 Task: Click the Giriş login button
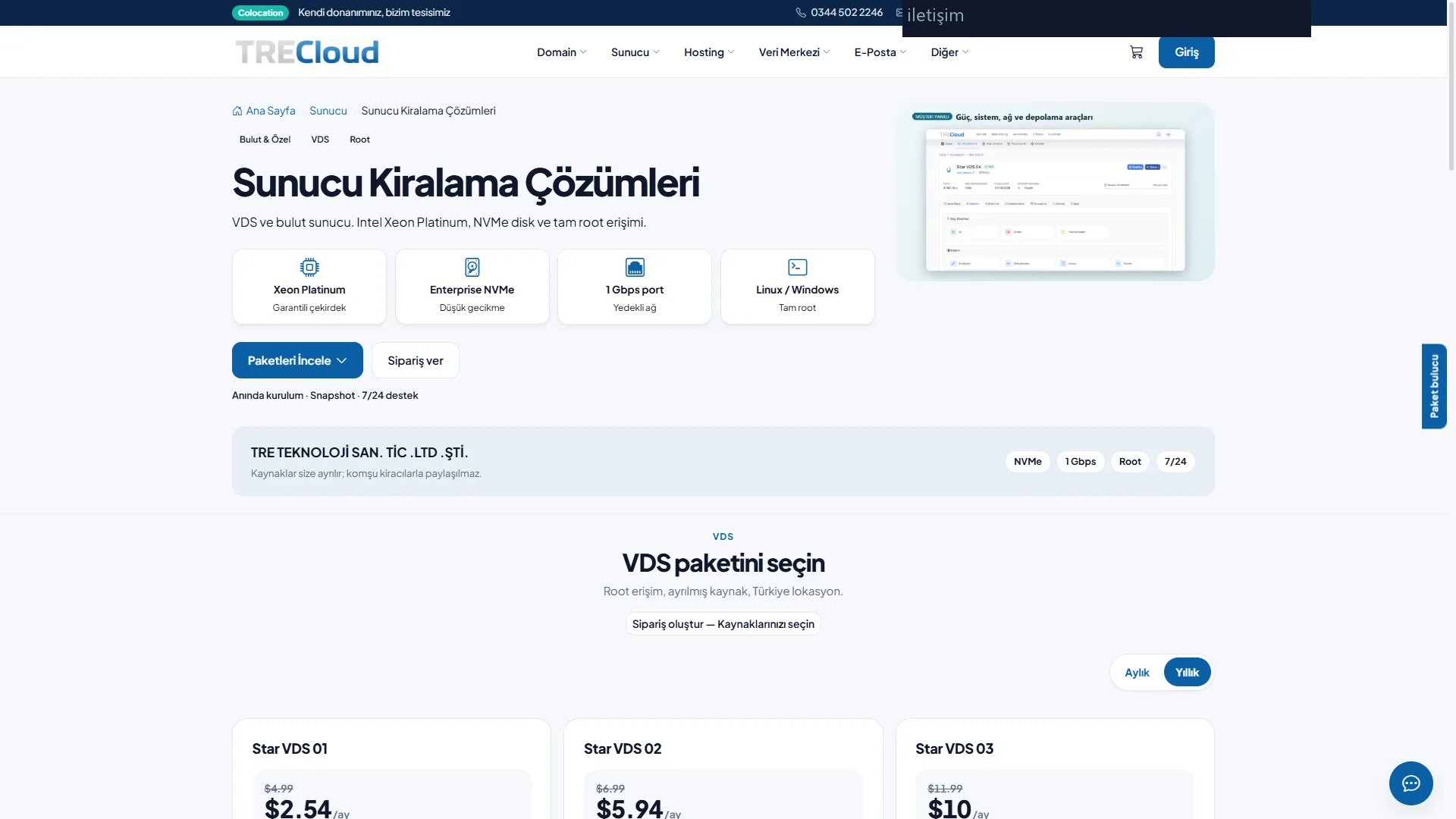click(x=1186, y=52)
